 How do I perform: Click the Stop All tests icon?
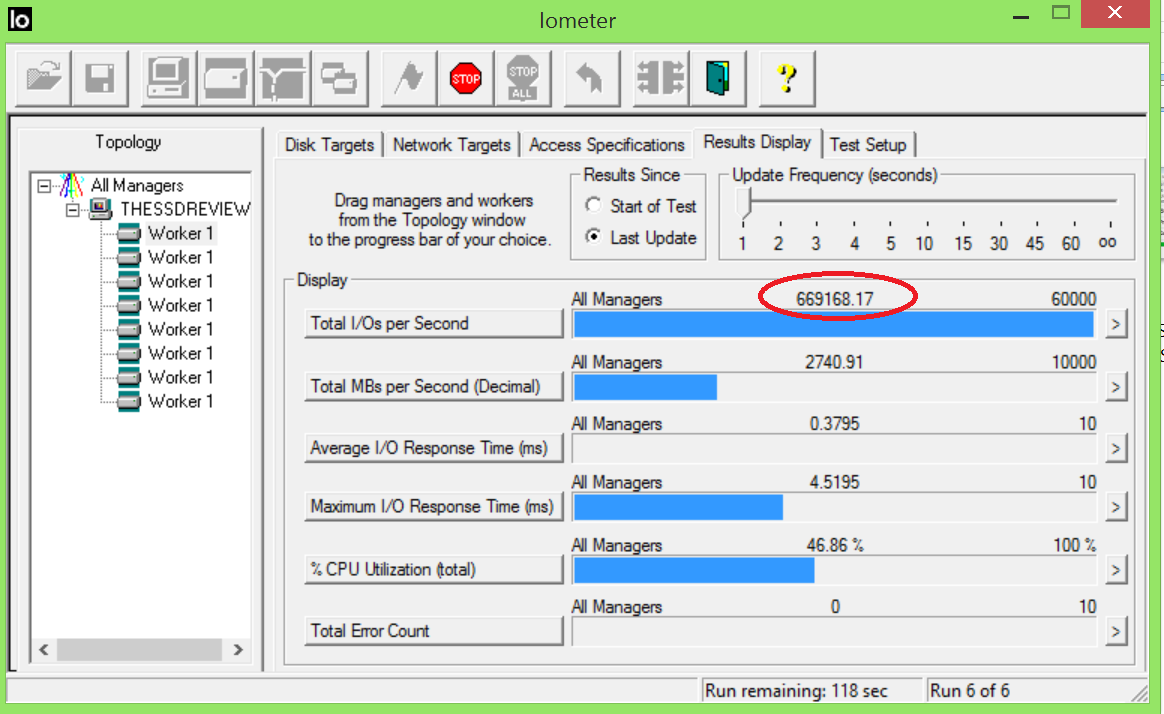pos(523,77)
